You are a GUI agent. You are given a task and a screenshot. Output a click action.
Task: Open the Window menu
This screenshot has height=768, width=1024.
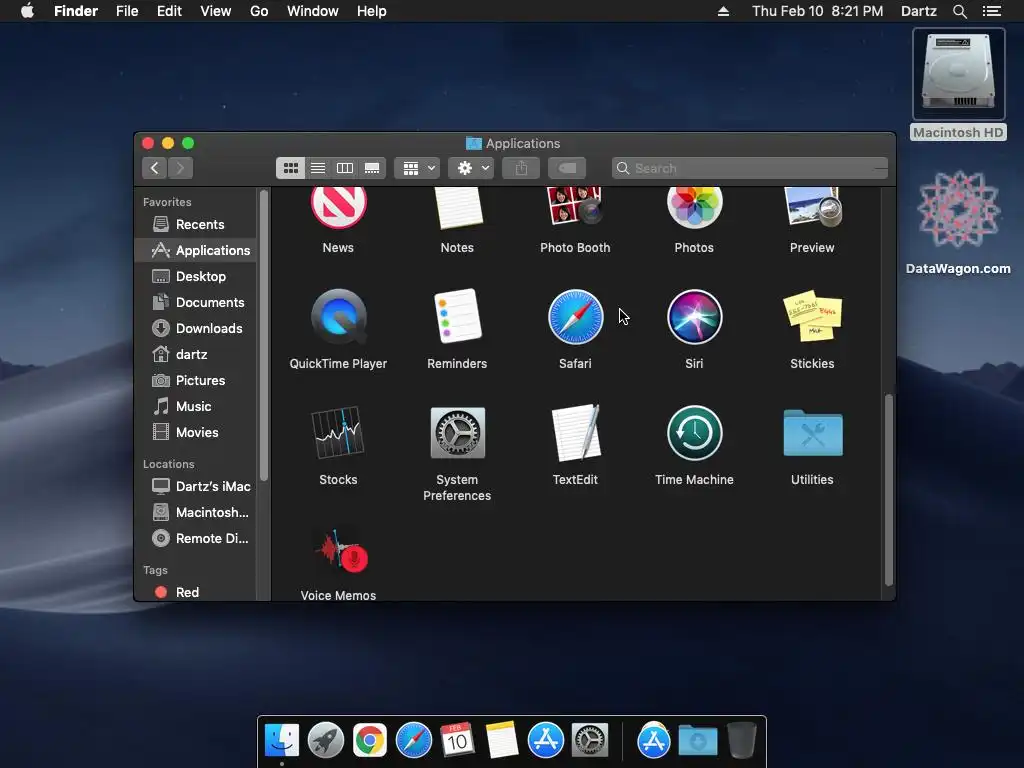click(313, 11)
